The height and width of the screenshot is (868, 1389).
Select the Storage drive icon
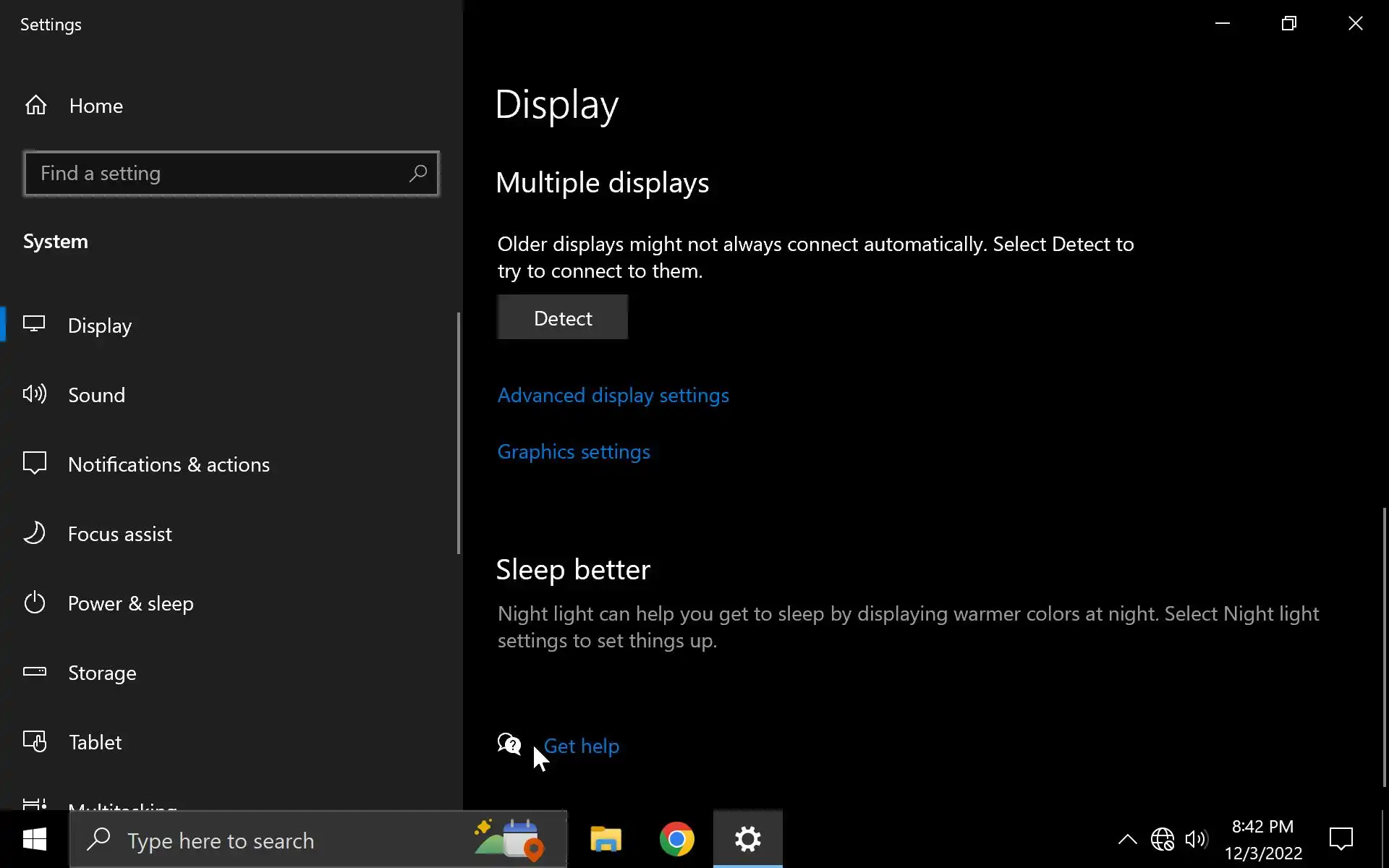point(34,672)
